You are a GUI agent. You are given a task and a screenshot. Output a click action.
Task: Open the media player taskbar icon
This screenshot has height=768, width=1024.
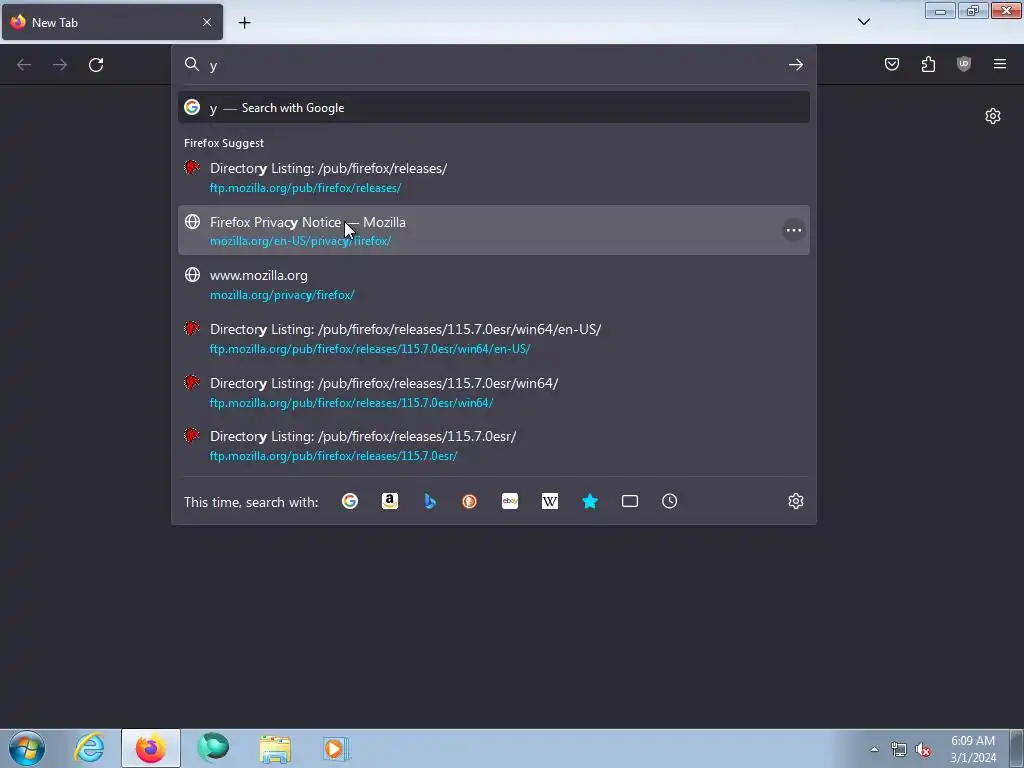point(336,748)
